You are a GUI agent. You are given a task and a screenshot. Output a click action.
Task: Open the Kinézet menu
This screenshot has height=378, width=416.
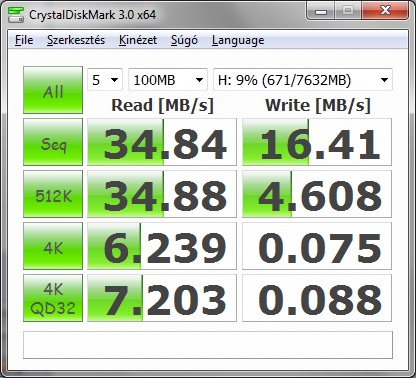click(138, 40)
